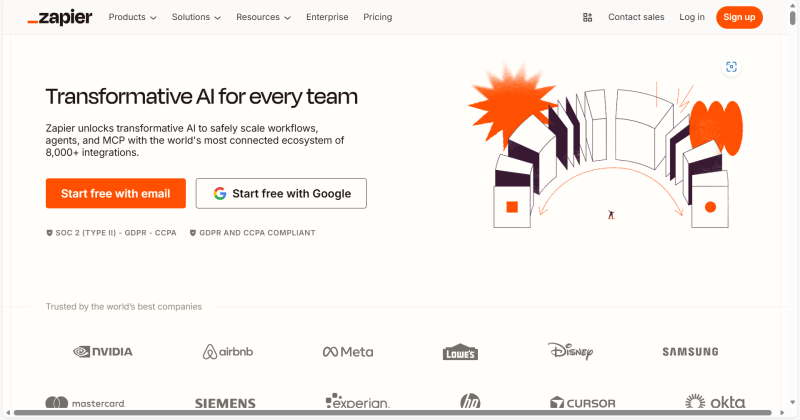
Task: Go to the Pricing page
Action: [378, 17]
